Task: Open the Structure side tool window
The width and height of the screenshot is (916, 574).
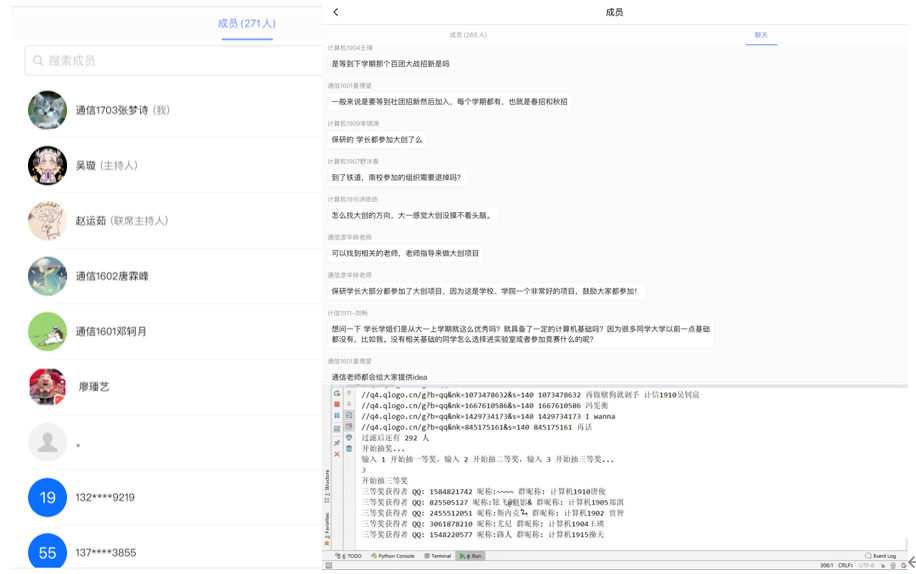Action: (x=327, y=482)
